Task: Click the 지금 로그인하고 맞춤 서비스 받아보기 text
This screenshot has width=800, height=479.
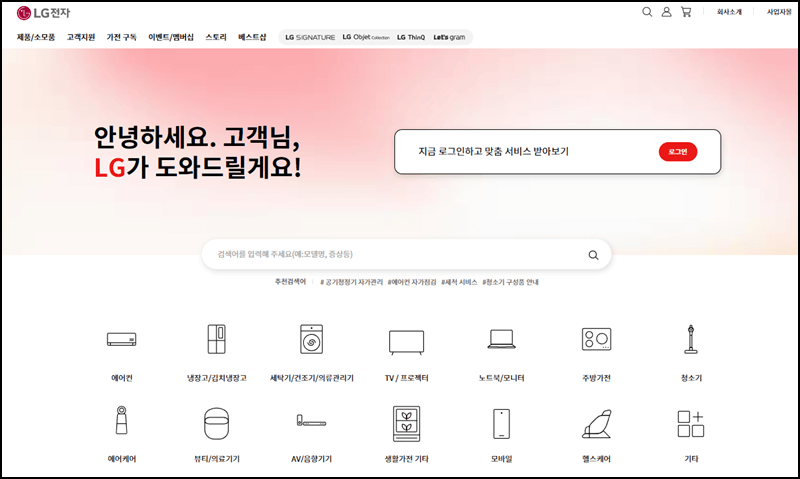Action: [x=493, y=152]
